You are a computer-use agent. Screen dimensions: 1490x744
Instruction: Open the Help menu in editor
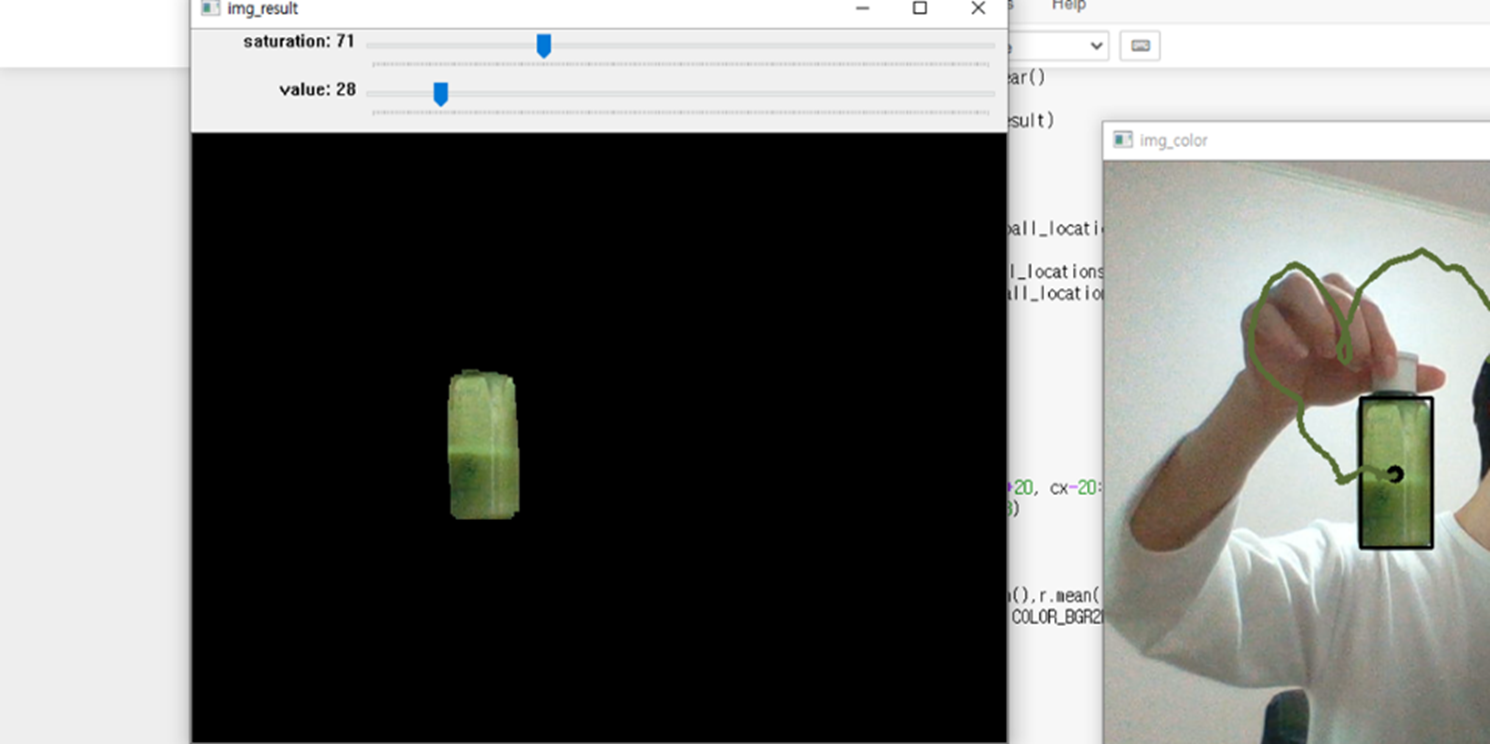1068,6
